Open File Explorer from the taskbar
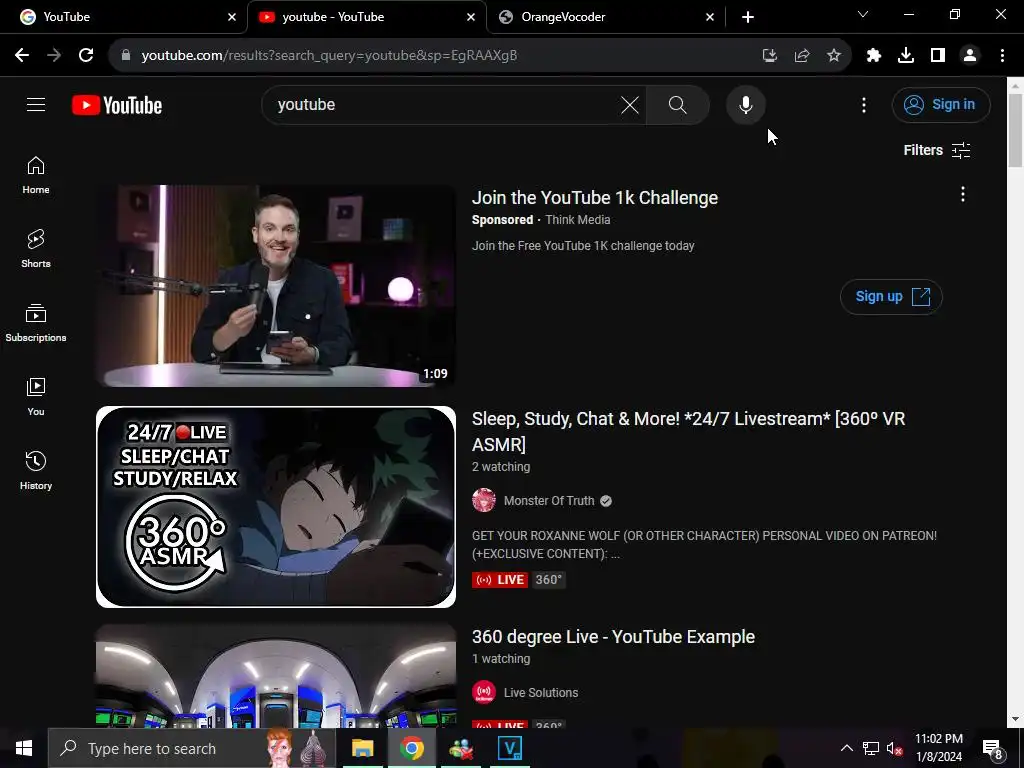1024x768 pixels. pyautogui.click(x=362, y=748)
